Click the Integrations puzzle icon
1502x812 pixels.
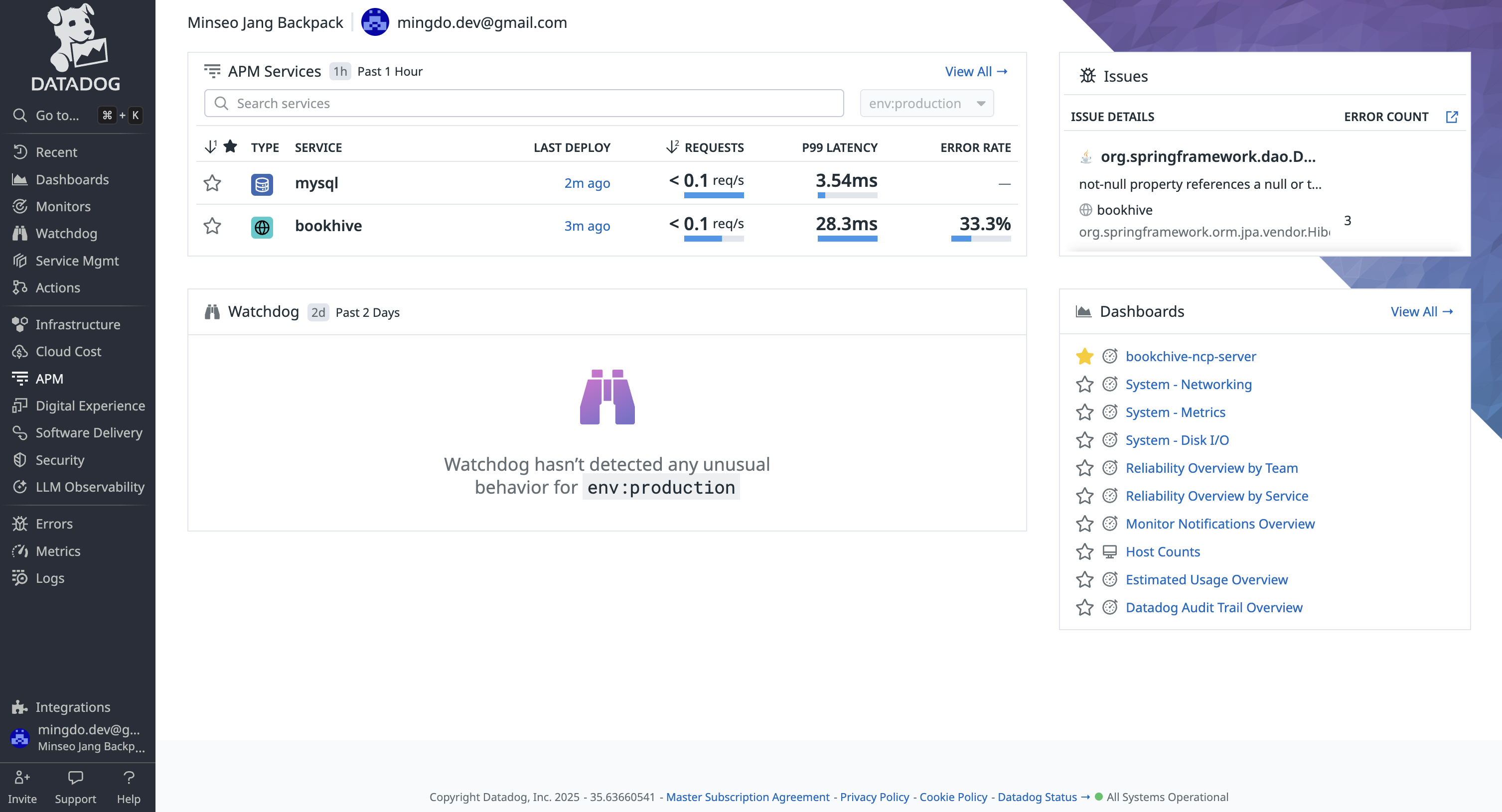[20, 707]
